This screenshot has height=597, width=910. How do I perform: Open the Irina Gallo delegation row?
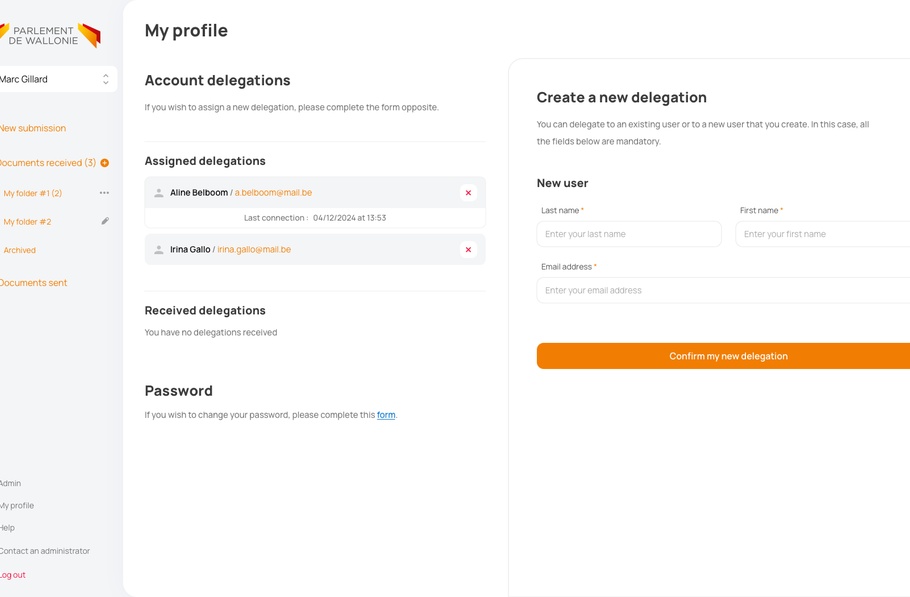[x=300, y=250]
